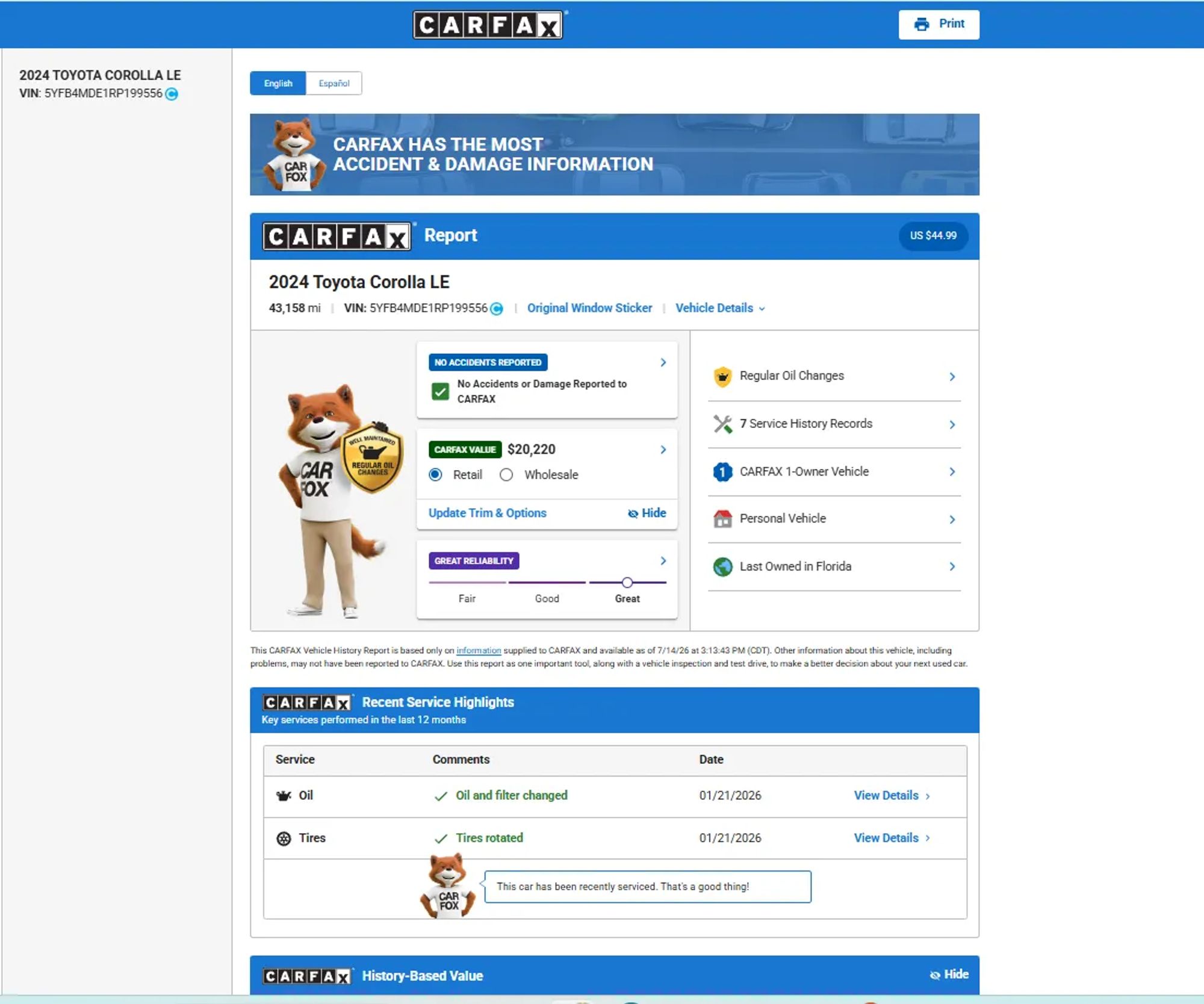The width and height of the screenshot is (1204, 1004).
Task: Switch to the English language tab
Action: click(278, 84)
